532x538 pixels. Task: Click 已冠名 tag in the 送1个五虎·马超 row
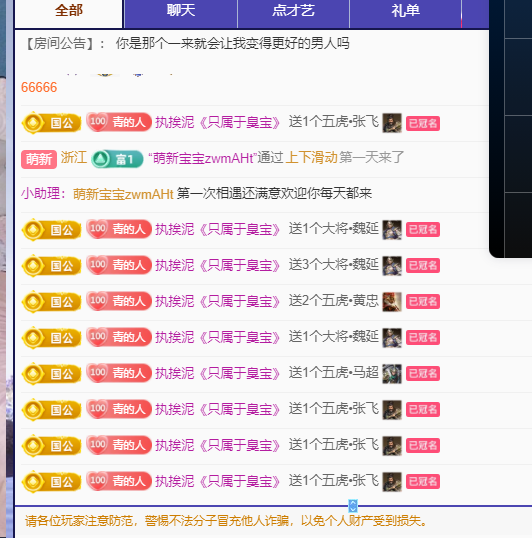pos(423,374)
